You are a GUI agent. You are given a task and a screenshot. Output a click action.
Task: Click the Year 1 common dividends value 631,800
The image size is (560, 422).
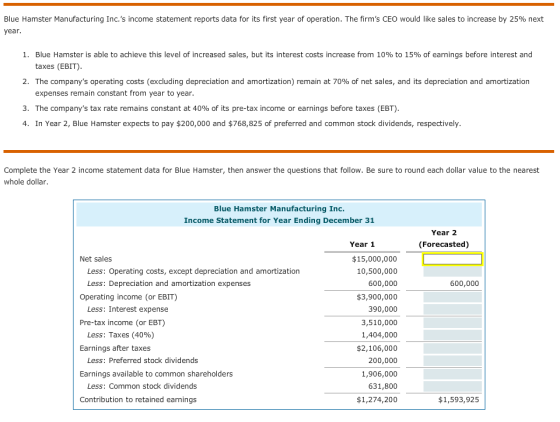(383, 386)
